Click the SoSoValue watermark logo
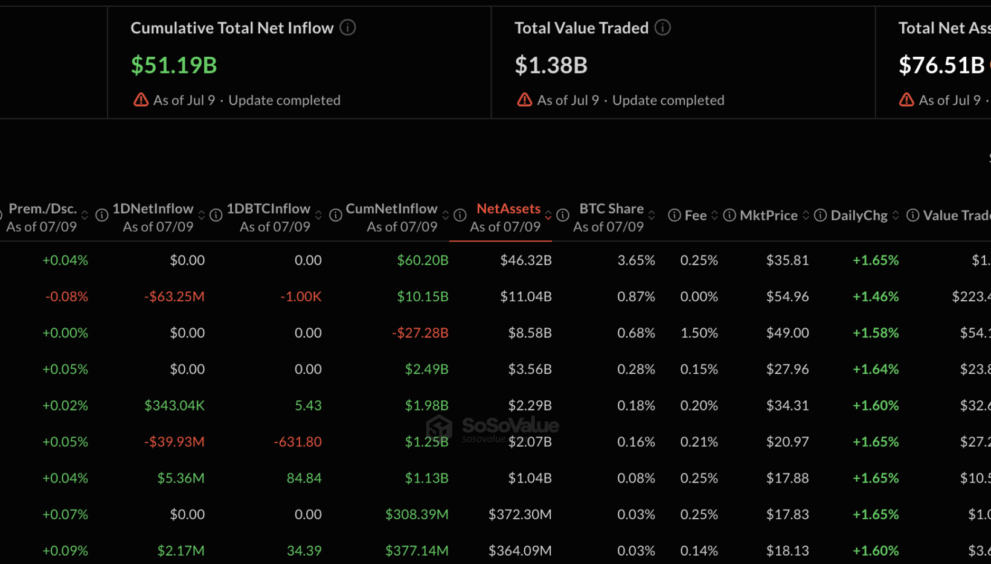The width and height of the screenshot is (991, 564). click(x=492, y=427)
